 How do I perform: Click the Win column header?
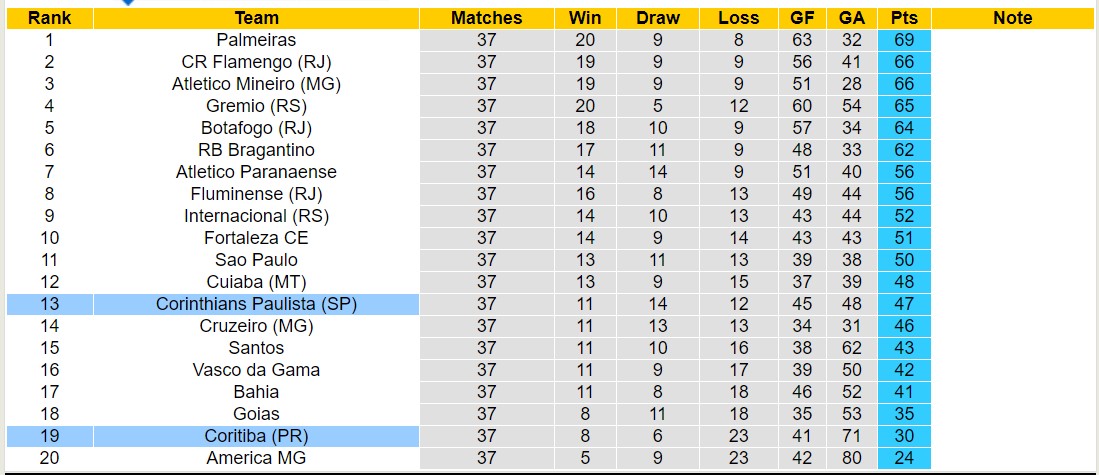pyautogui.click(x=585, y=18)
